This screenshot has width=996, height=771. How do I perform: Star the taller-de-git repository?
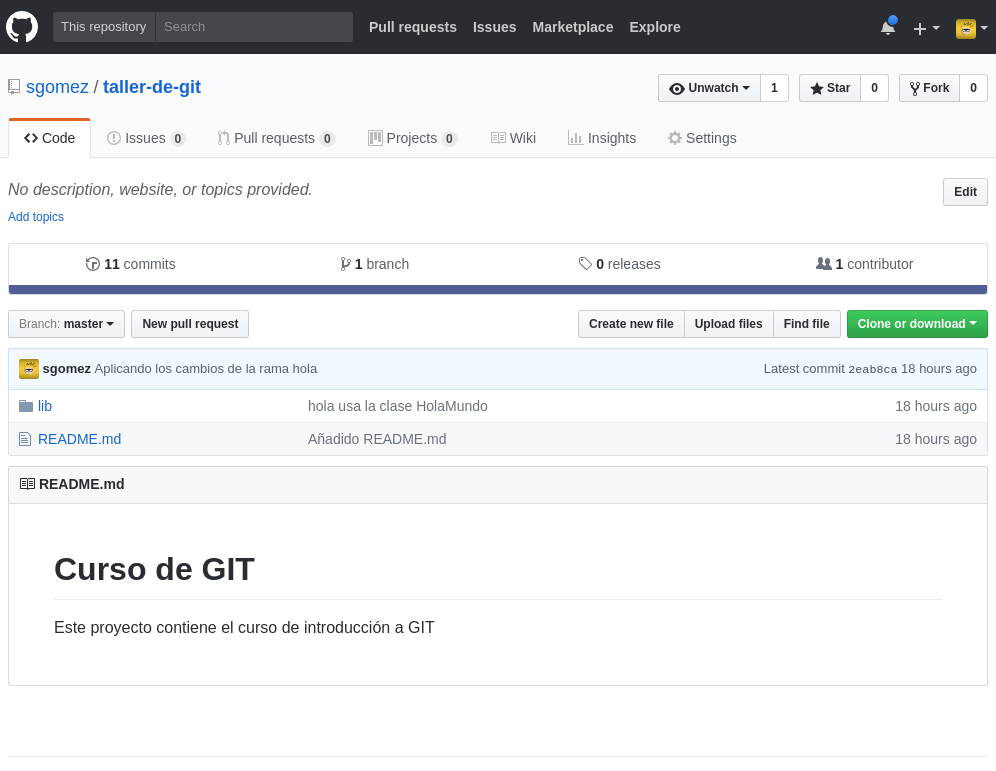(x=829, y=88)
